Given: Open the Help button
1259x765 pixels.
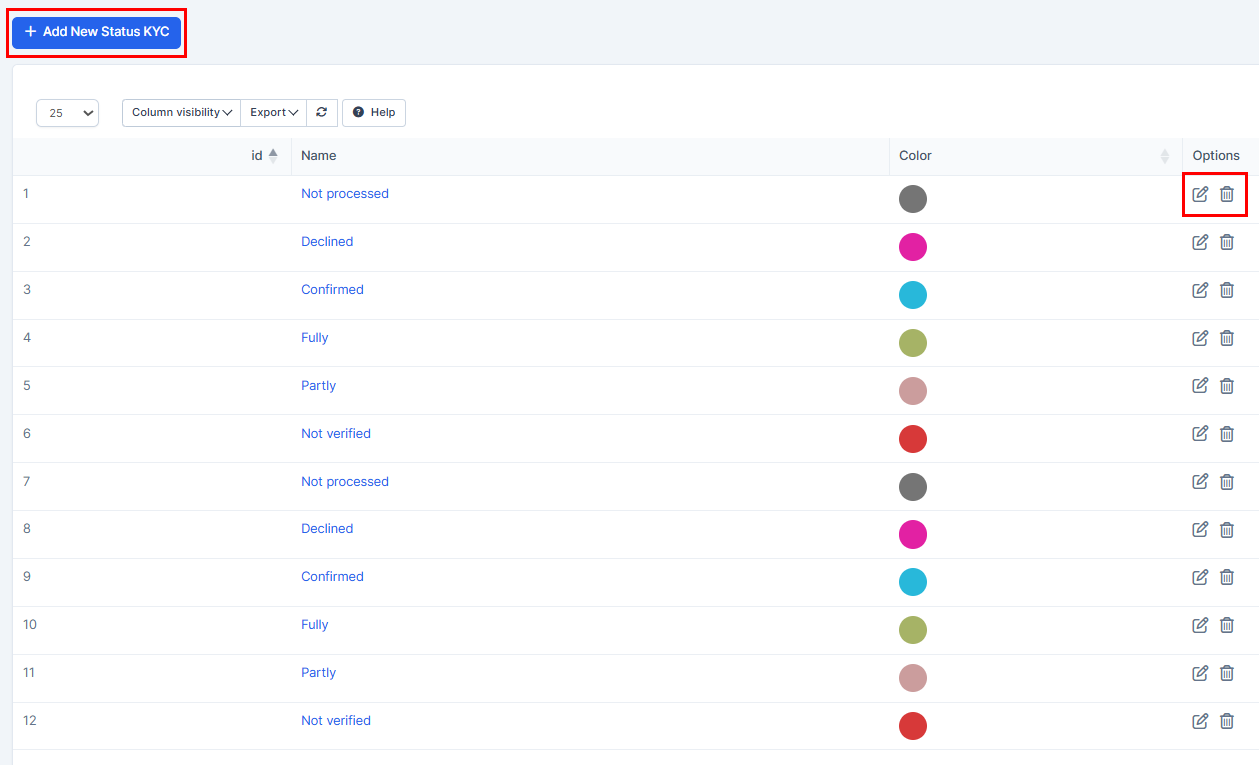Looking at the screenshot, I should point(374,113).
